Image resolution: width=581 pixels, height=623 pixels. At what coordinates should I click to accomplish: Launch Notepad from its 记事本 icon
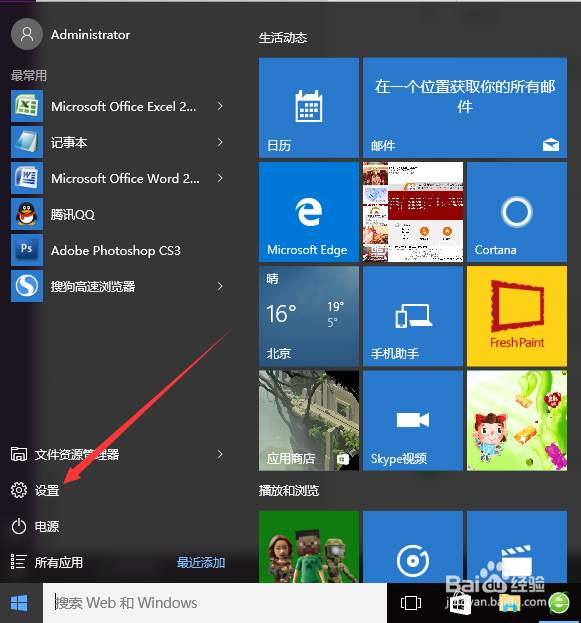tap(27, 142)
